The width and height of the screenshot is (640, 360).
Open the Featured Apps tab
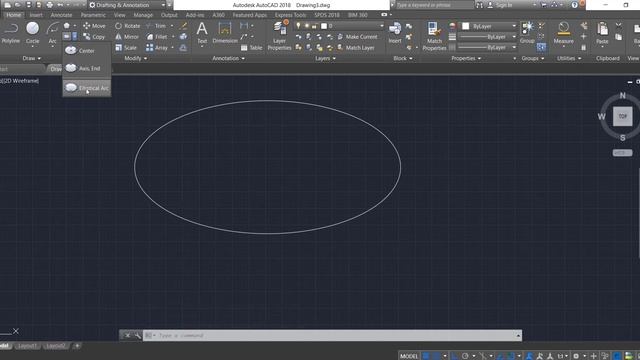tap(249, 15)
